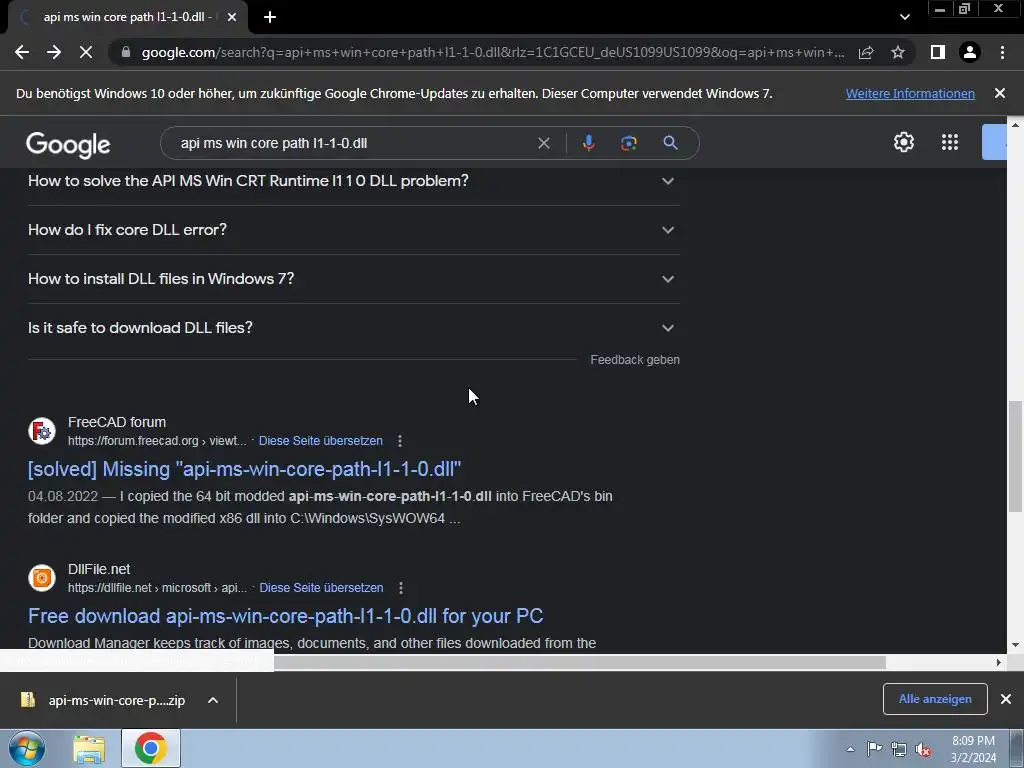Screen dimensions: 1024x768
Task: Open DllFile.net site favicon
Action: (42, 578)
